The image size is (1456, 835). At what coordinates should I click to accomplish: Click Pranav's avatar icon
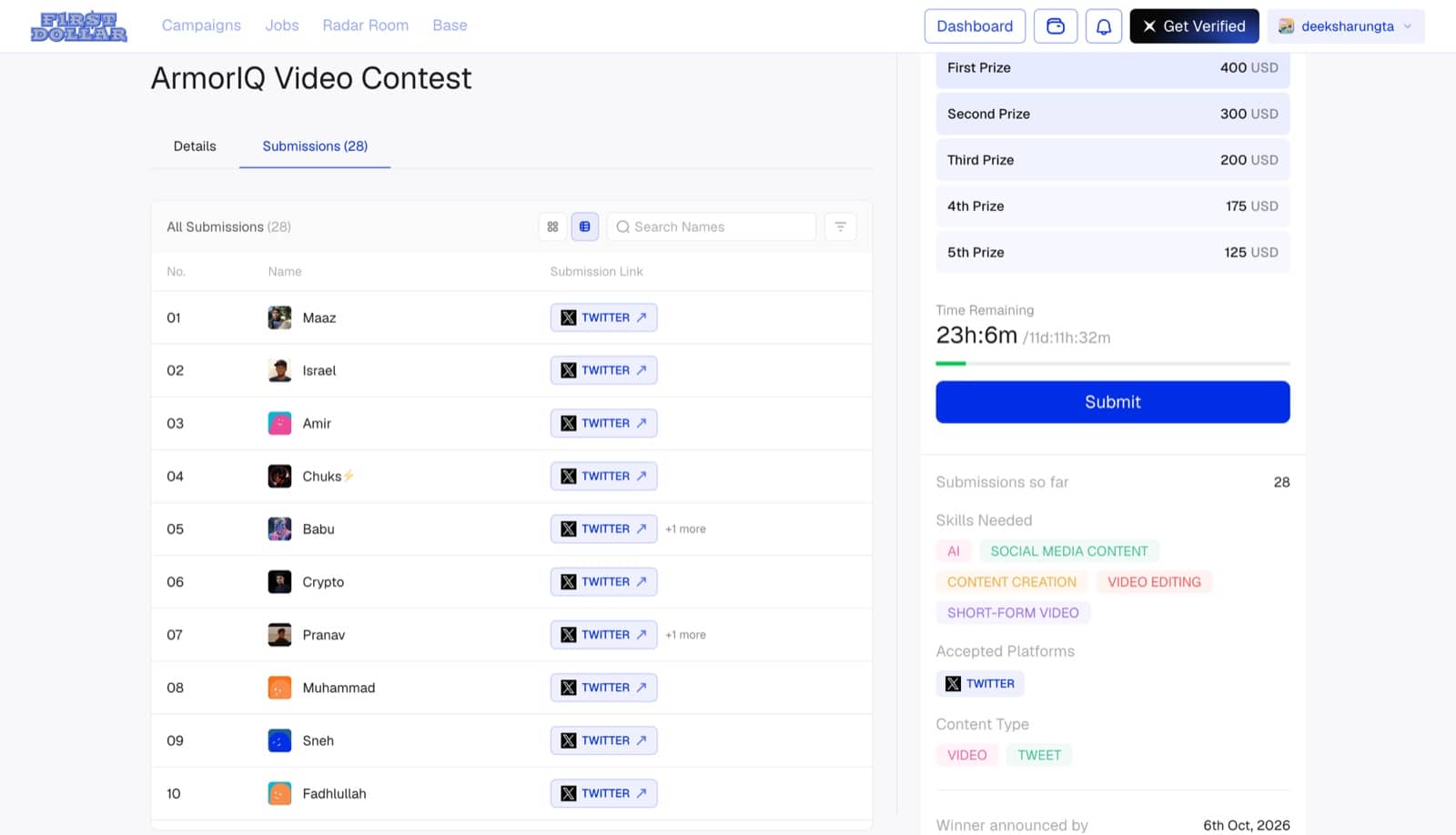[x=279, y=634]
